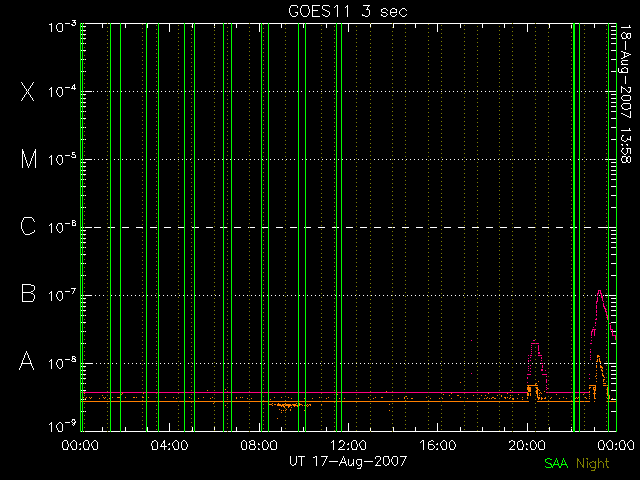Click the 16:00 time axis label
640x480 pixels.
[x=438, y=445]
